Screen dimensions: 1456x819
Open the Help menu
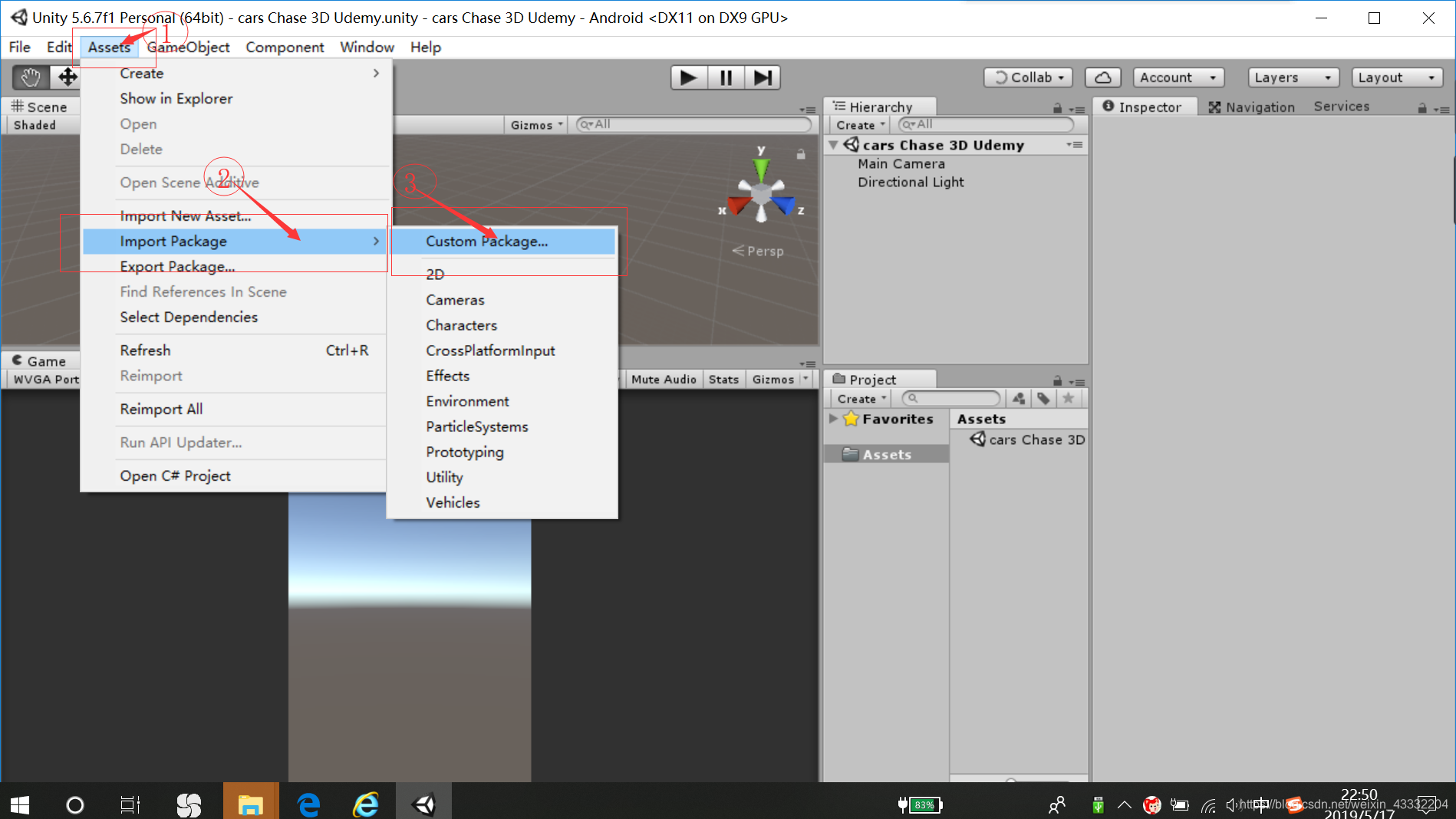tap(425, 48)
